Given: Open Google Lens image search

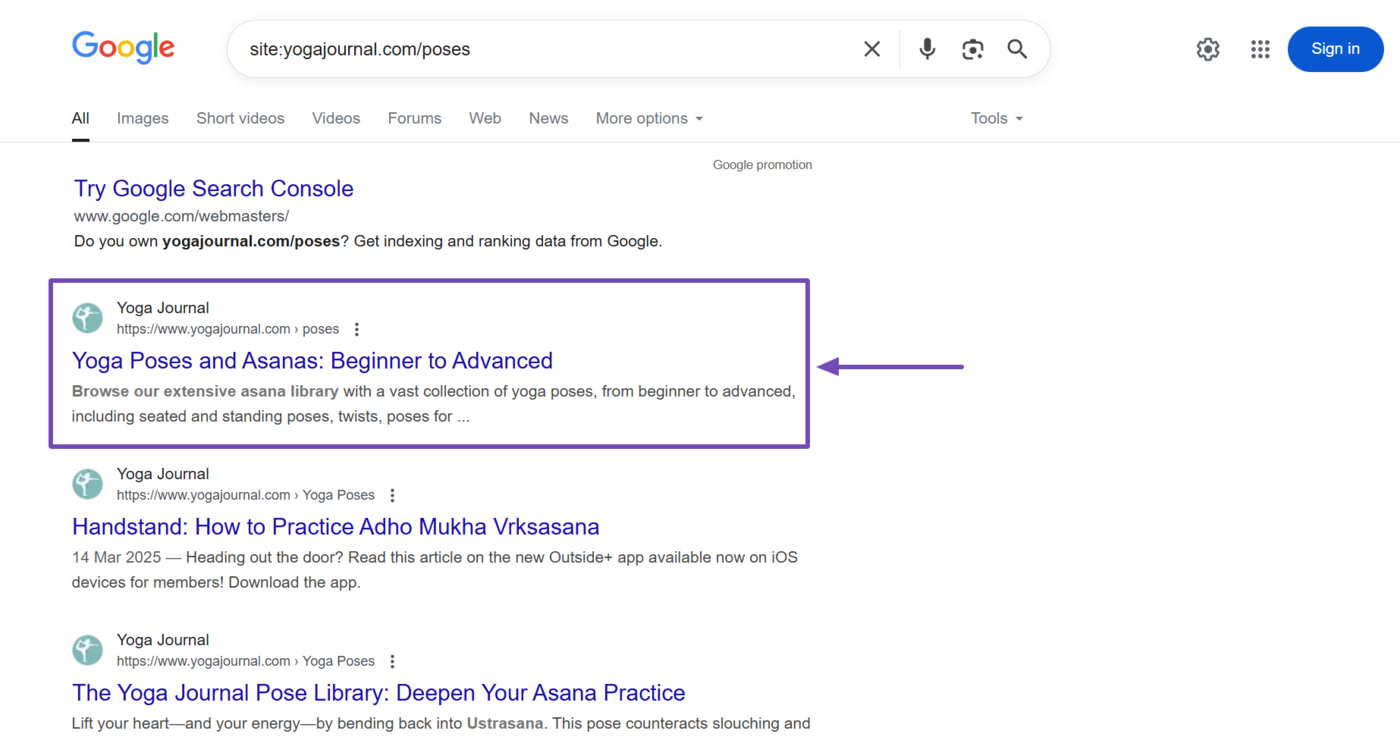Looking at the screenshot, I should [x=972, y=49].
